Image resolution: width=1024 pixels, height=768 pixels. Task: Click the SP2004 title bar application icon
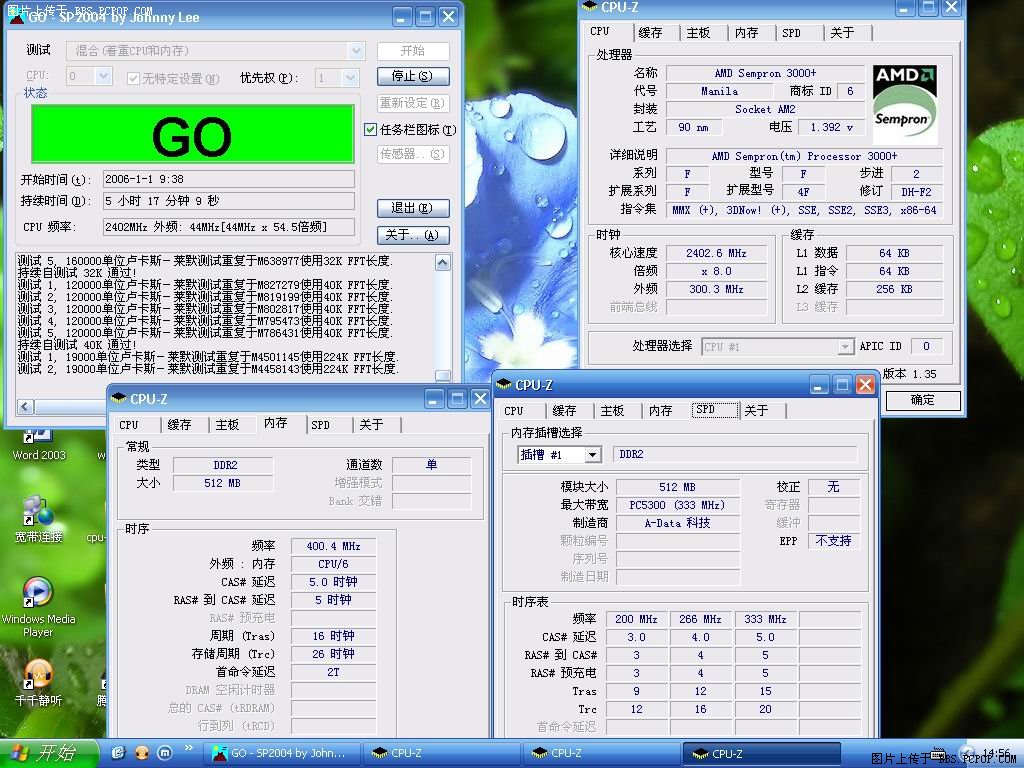pyautogui.click(x=18, y=17)
